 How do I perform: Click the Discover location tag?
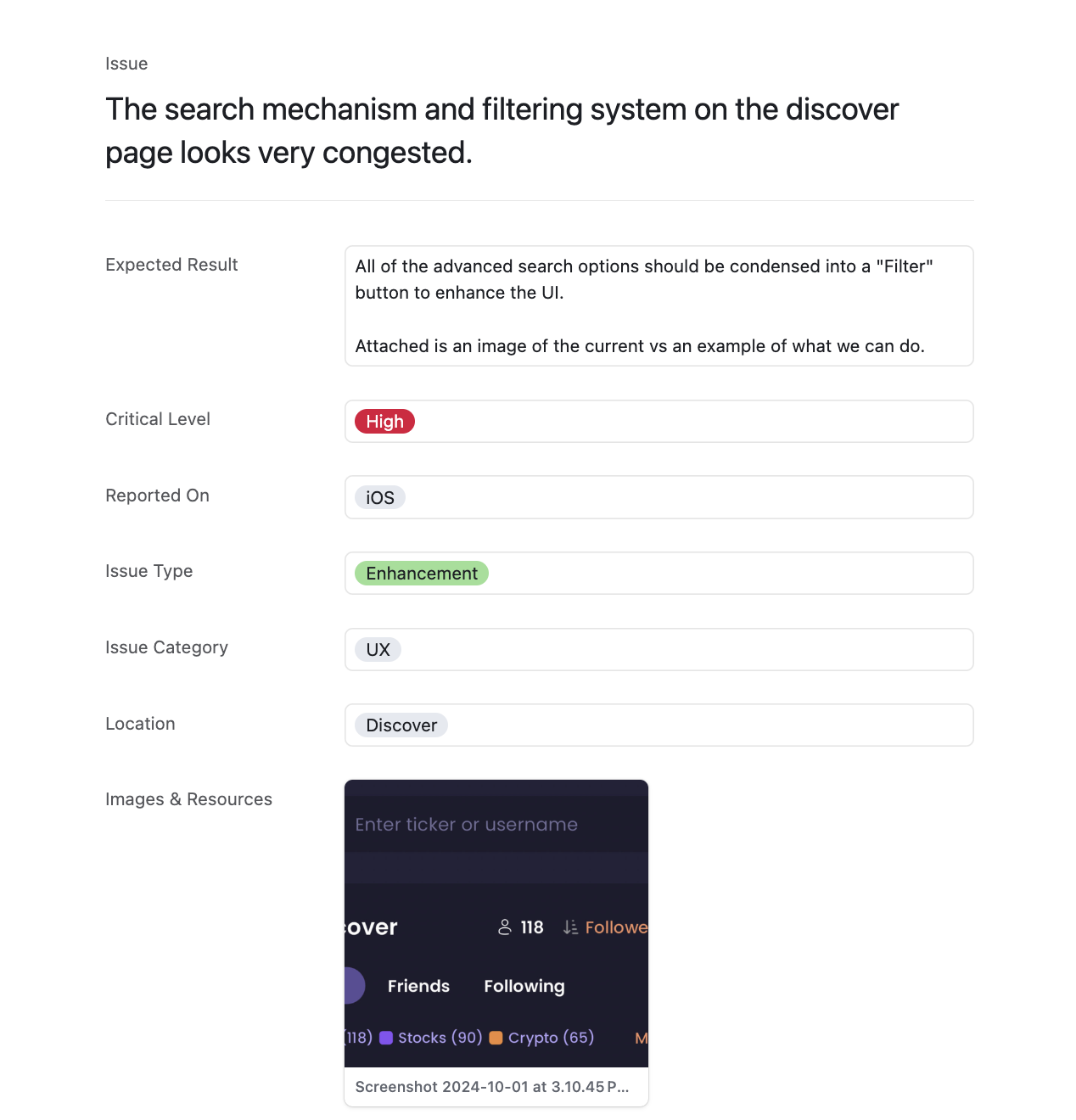point(401,725)
